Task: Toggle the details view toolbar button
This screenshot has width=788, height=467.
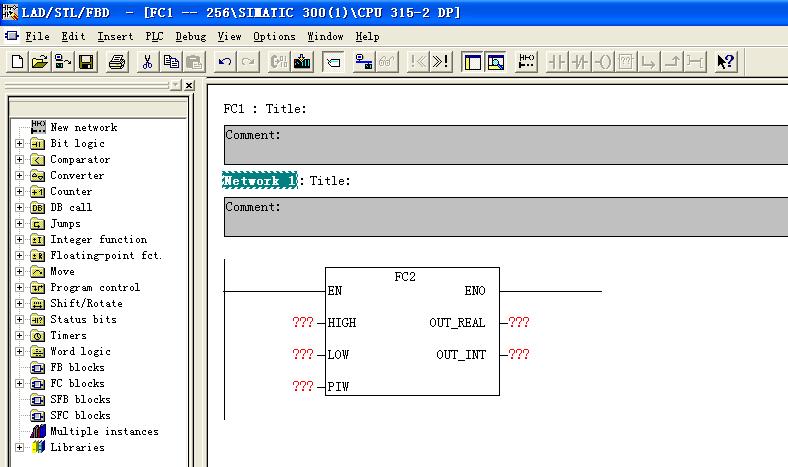Action: (x=495, y=62)
